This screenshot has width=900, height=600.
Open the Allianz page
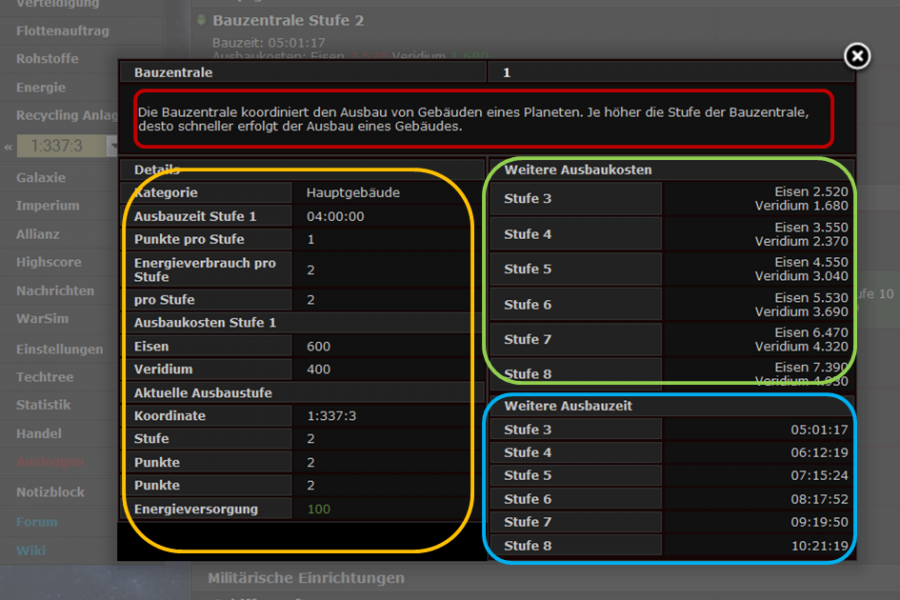coord(38,234)
